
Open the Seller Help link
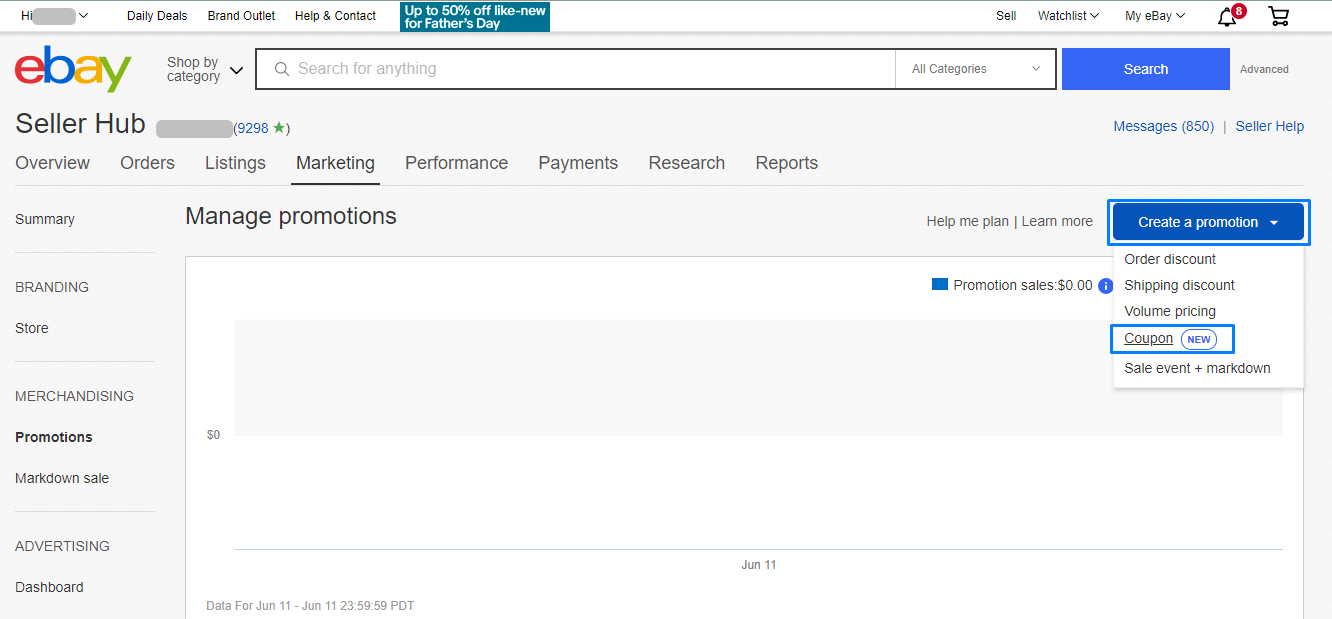tap(1269, 126)
